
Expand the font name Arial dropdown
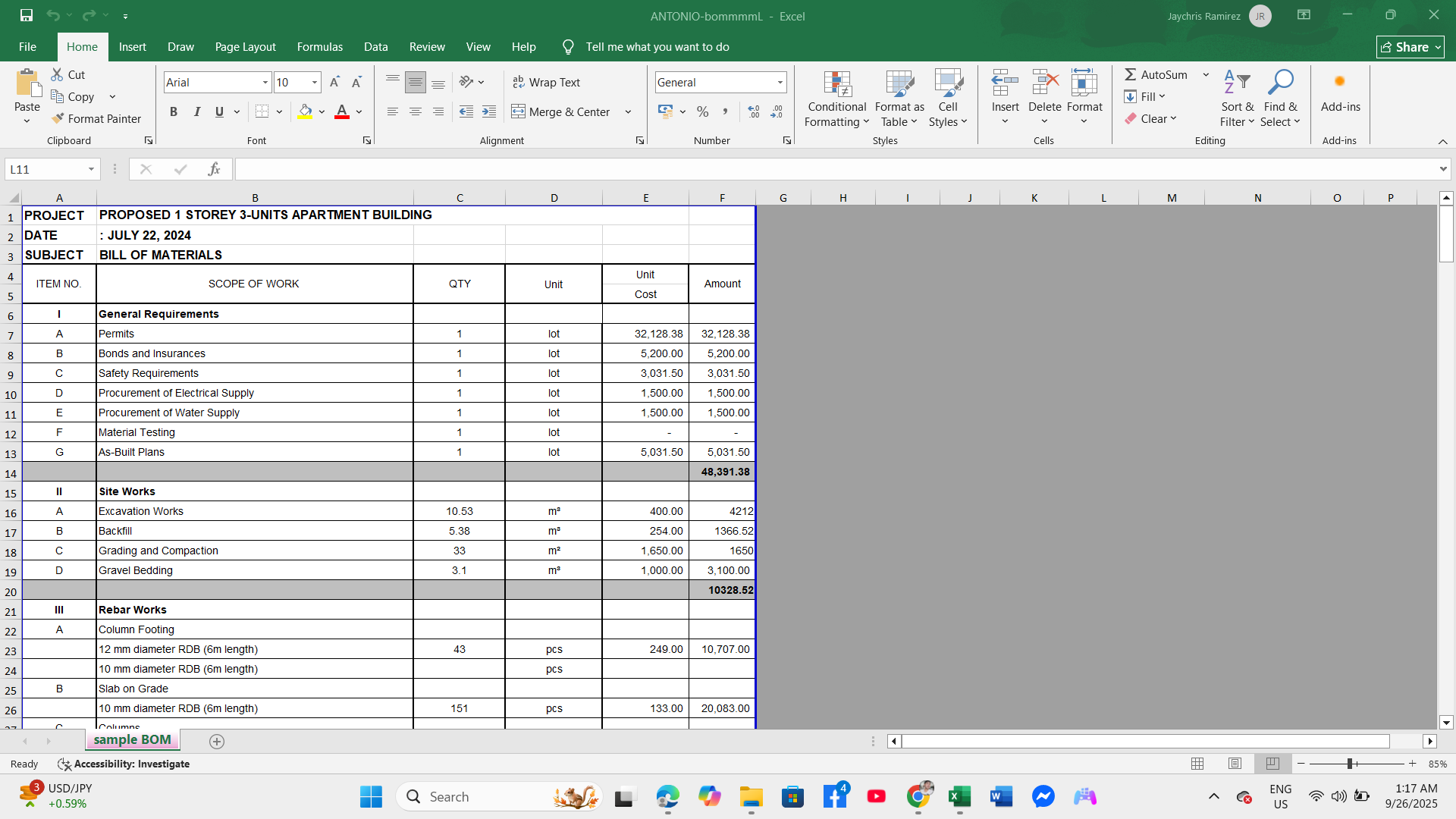(265, 82)
